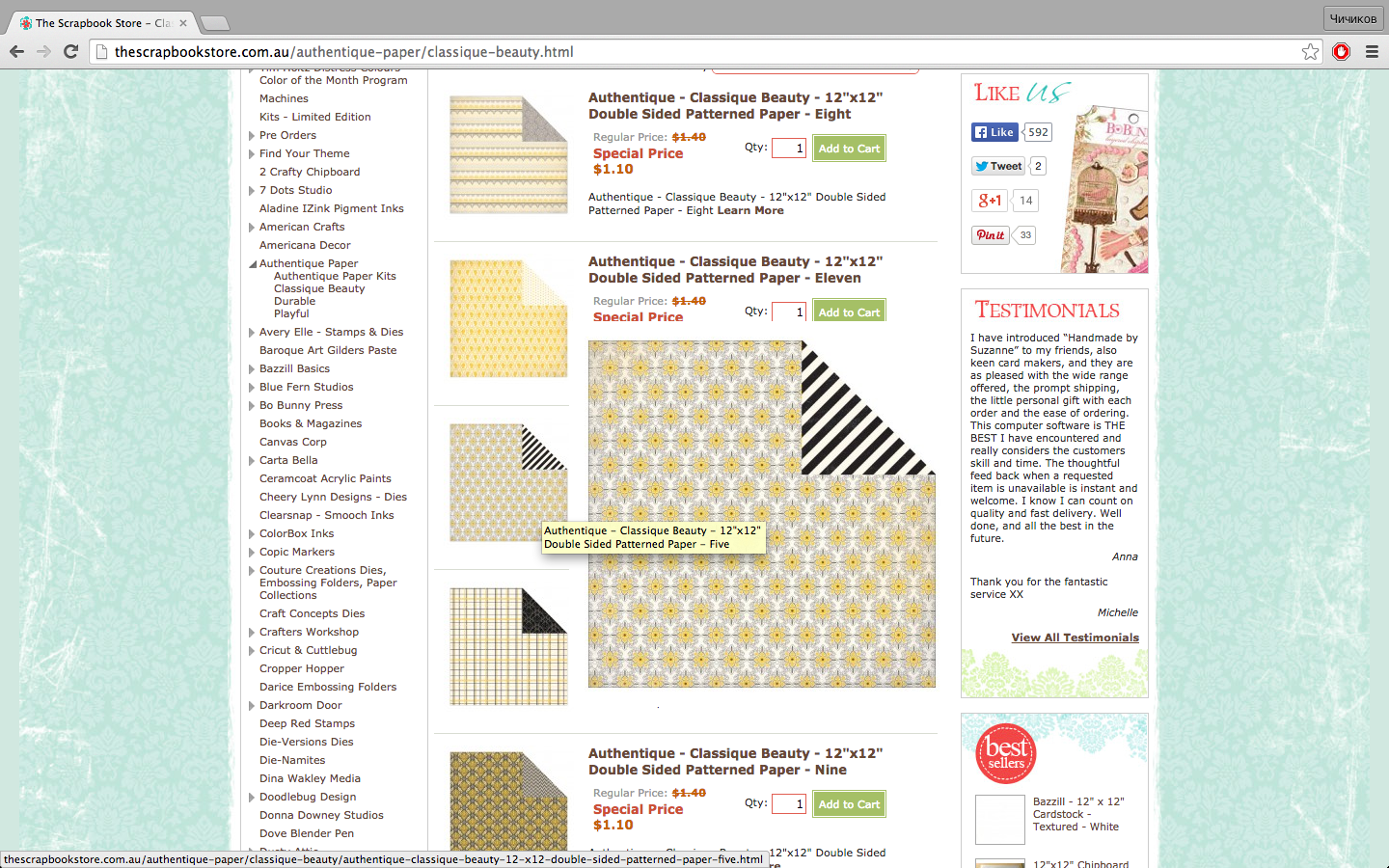Viewport: 1389px width, 868px height.
Task: Expand the Find Your Theme category
Action: [x=252, y=153]
